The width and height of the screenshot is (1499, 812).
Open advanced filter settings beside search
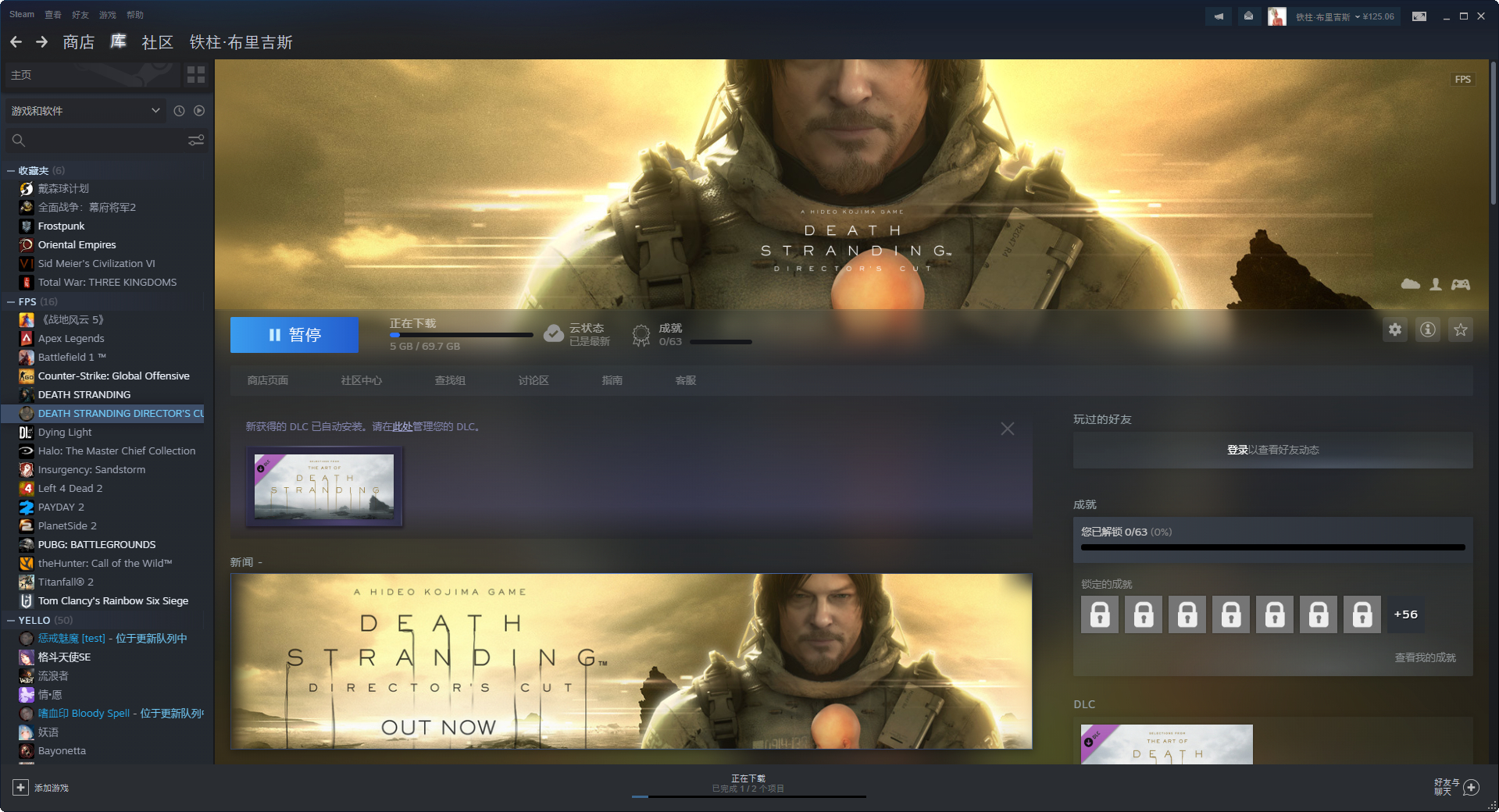[x=196, y=141]
